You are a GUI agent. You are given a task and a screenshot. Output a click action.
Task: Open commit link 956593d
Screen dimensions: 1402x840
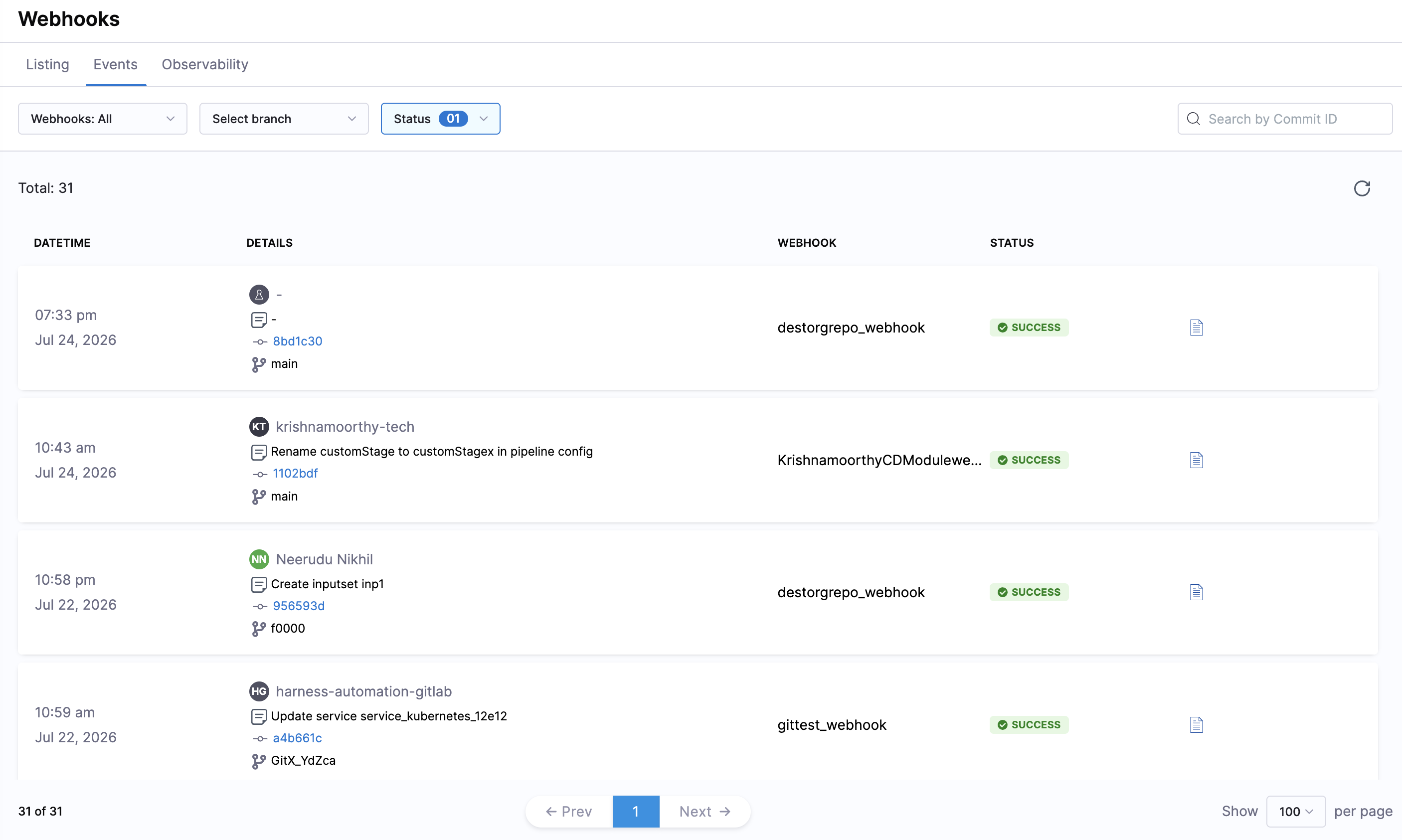coord(299,606)
